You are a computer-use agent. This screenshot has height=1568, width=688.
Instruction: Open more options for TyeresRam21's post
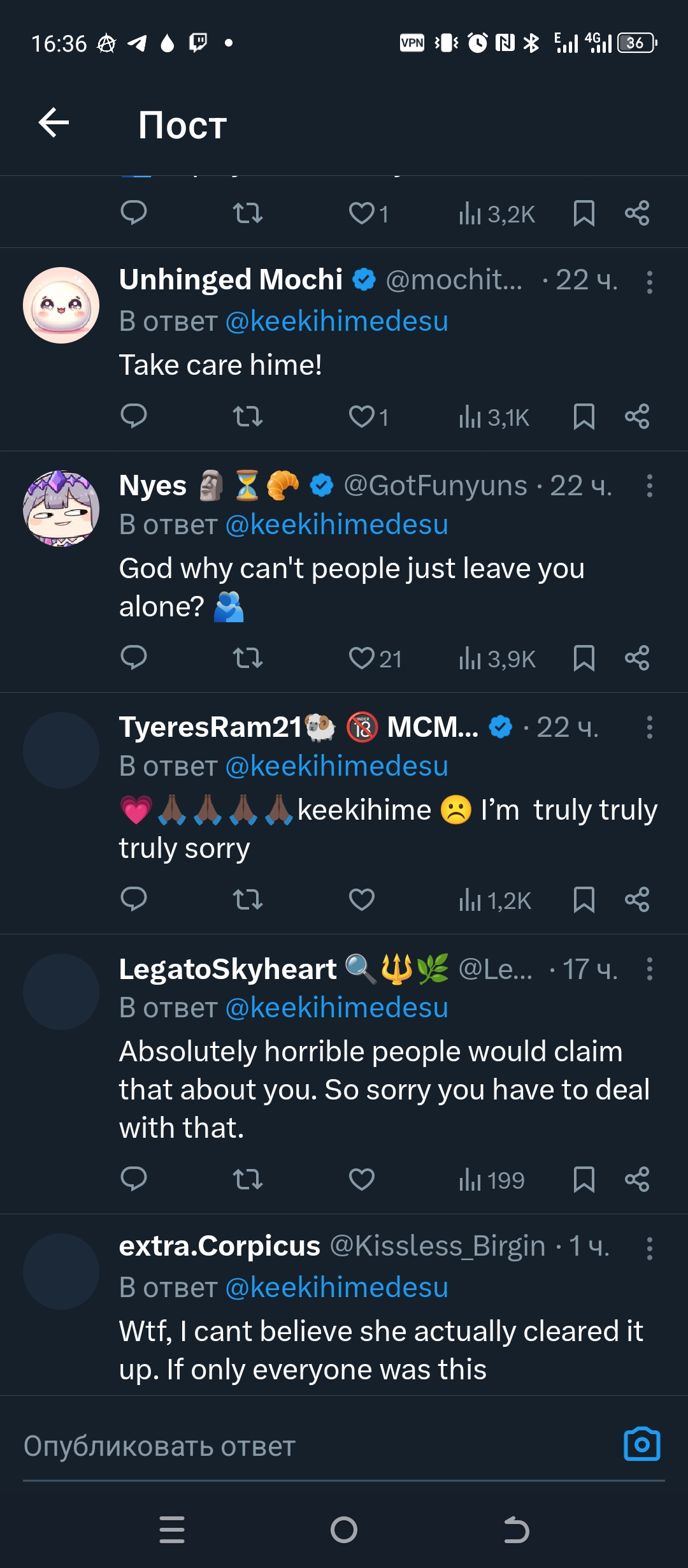(649, 727)
